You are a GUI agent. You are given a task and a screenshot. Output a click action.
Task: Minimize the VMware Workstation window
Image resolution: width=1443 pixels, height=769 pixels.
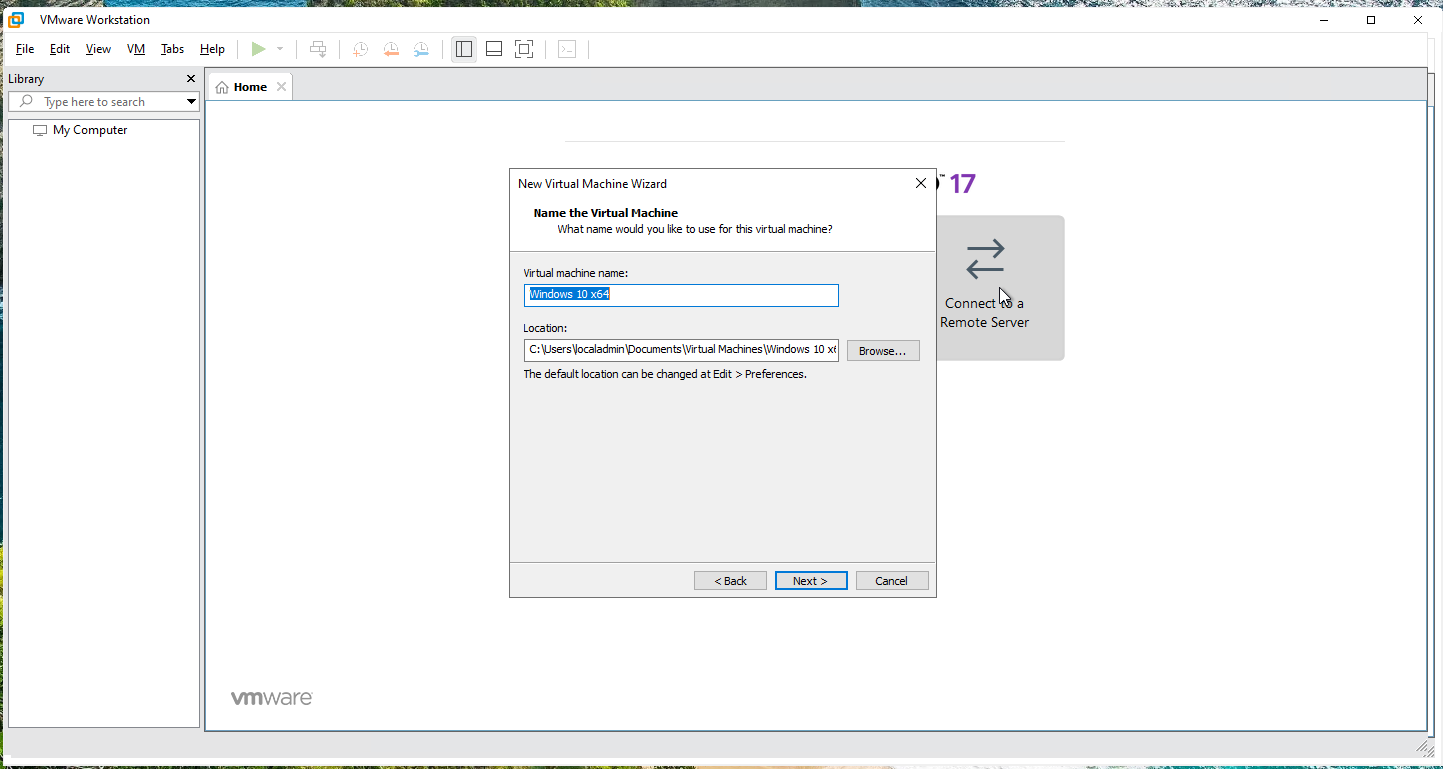coord(1325,20)
